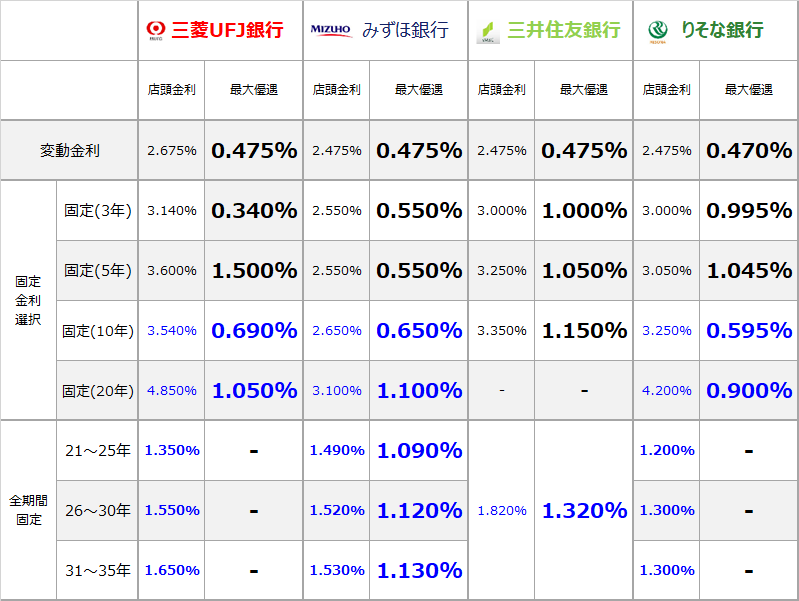
Task: Click MUFG 20-year rate 1.050%
Action: pos(254,390)
